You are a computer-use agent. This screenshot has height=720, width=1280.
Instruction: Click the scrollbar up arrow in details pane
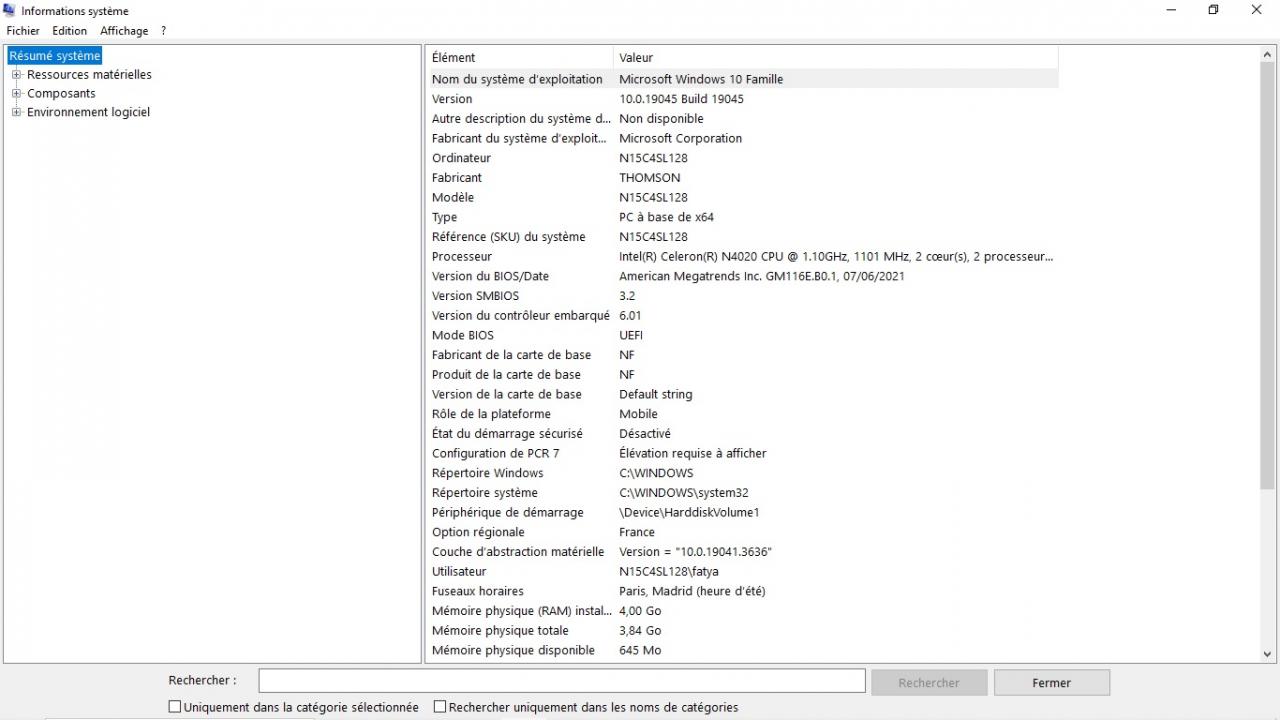point(1268,55)
